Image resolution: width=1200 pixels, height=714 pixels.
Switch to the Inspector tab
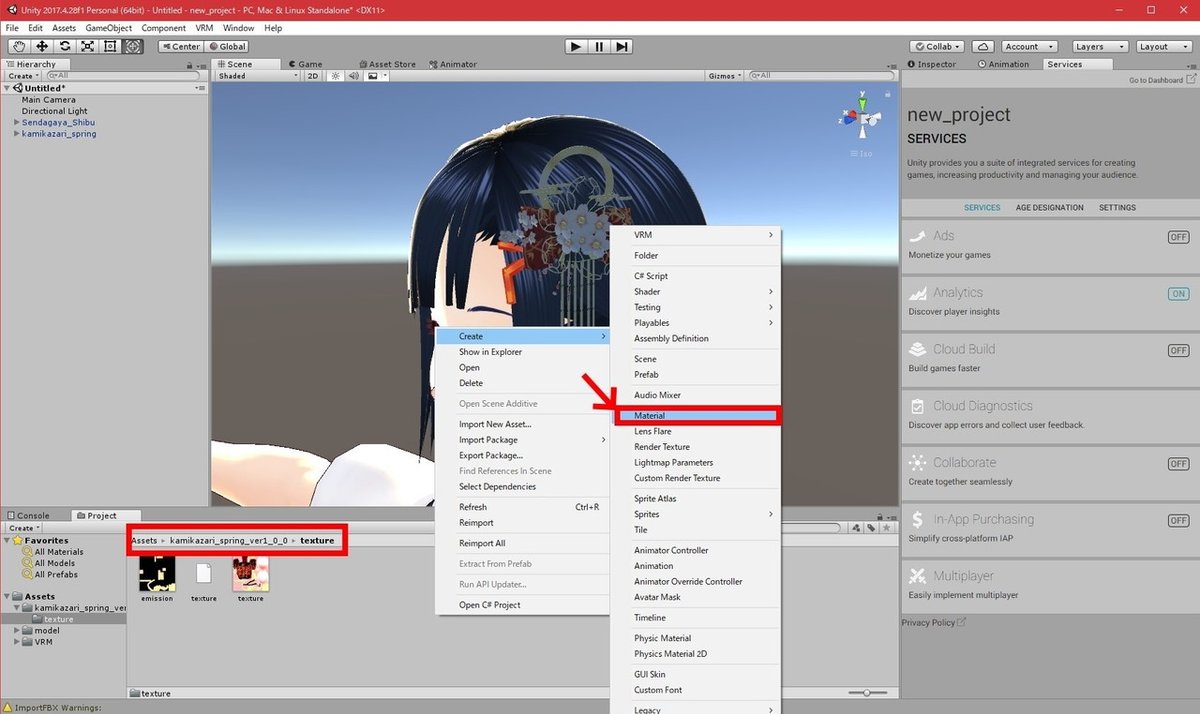point(931,64)
